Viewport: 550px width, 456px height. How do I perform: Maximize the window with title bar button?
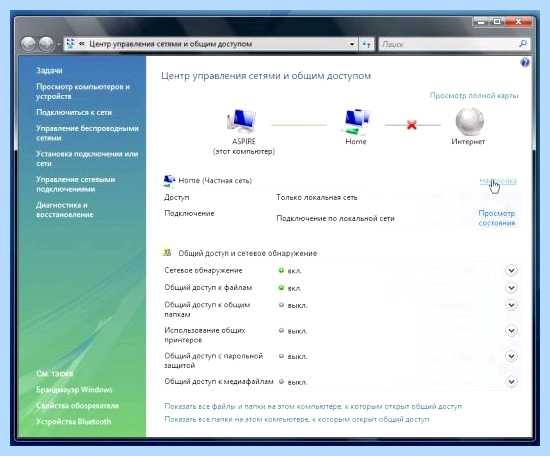(497, 21)
